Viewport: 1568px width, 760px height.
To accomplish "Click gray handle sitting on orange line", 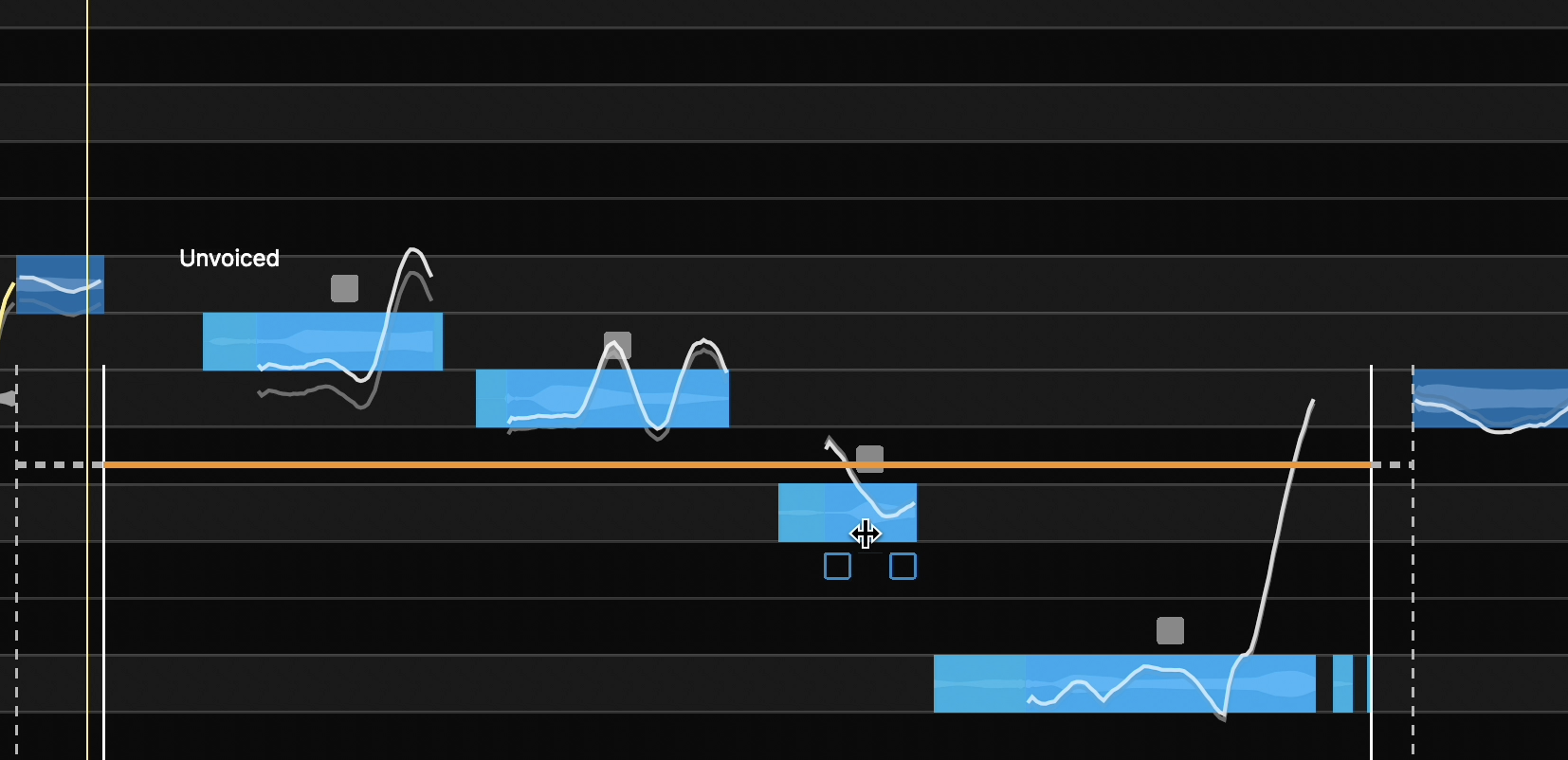I will pyautogui.click(x=869, y=460).
